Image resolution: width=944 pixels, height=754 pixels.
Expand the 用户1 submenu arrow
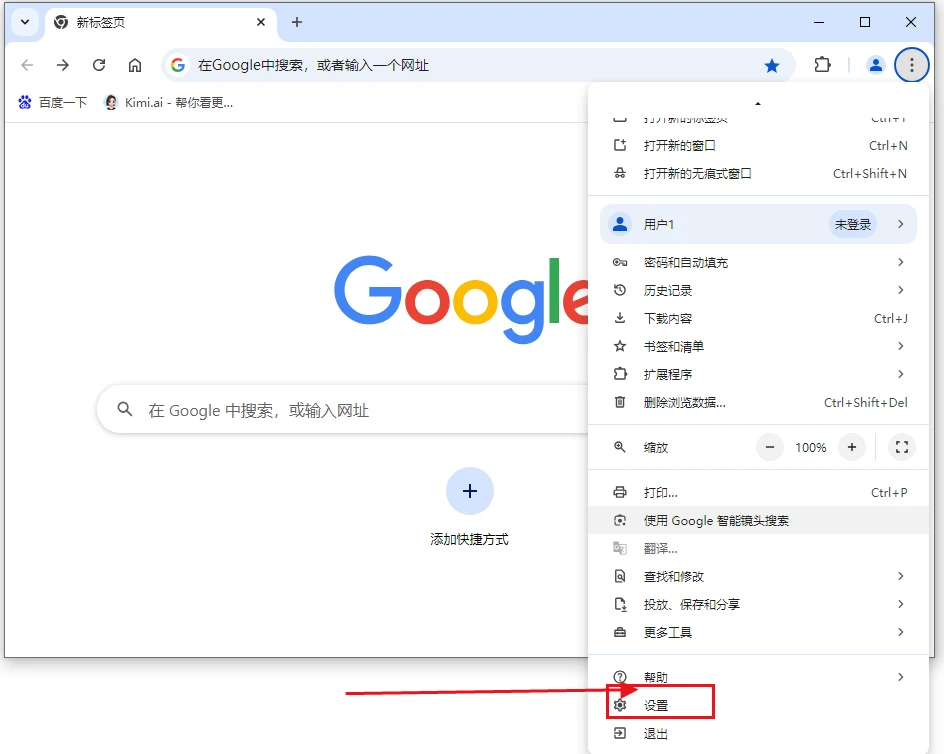[x=901, y=224]
